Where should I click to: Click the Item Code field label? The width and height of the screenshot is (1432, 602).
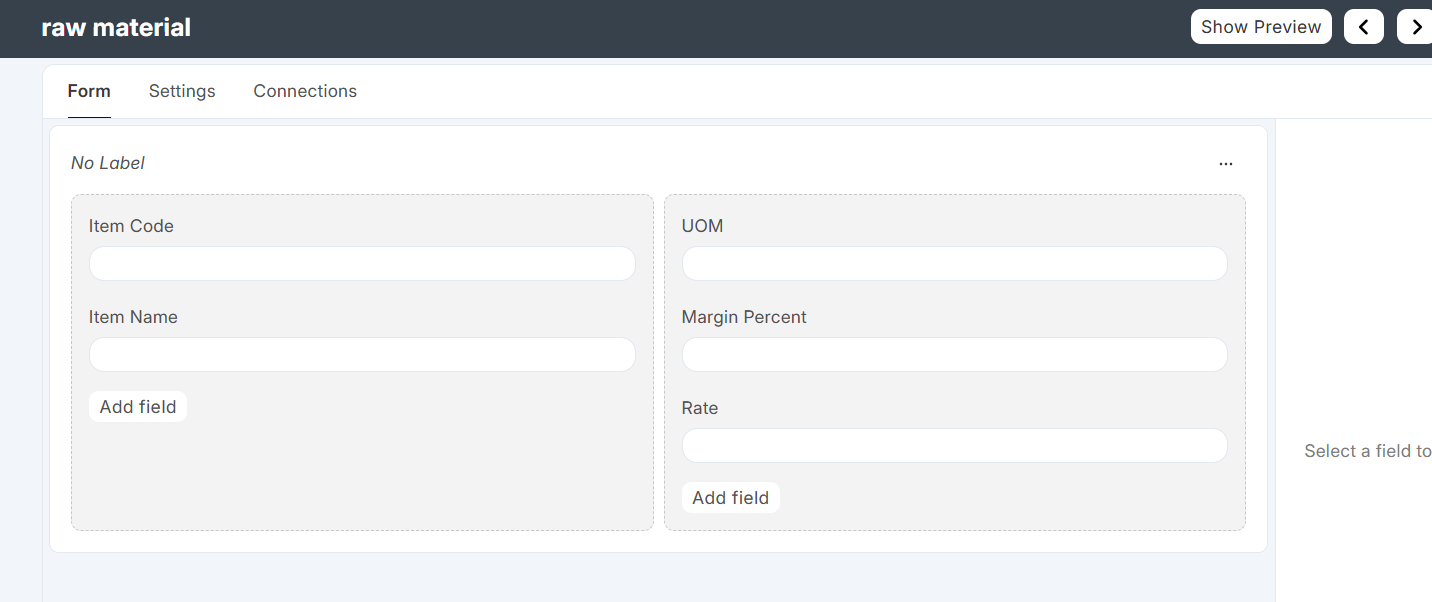click(131, 226)
